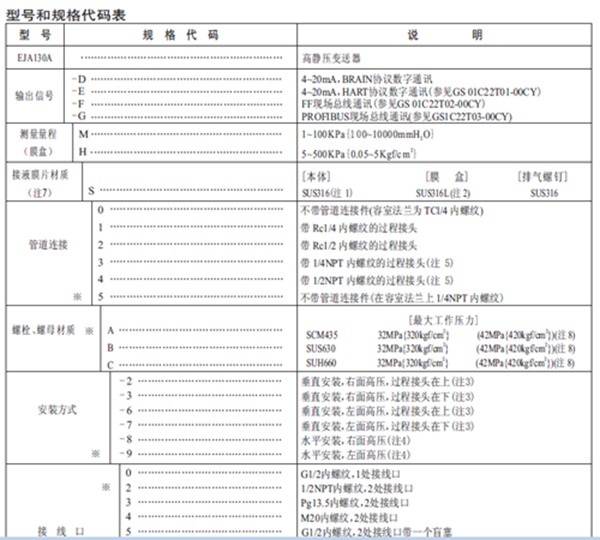Image resolution: width=600 pixels, height=540 pixels.
Task: Select the 规格代码 column header
Action: [x=181, y=35]
